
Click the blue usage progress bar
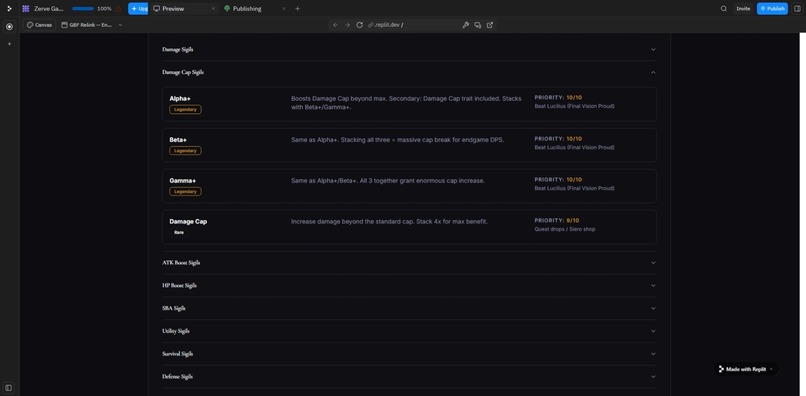coord(83,9)
